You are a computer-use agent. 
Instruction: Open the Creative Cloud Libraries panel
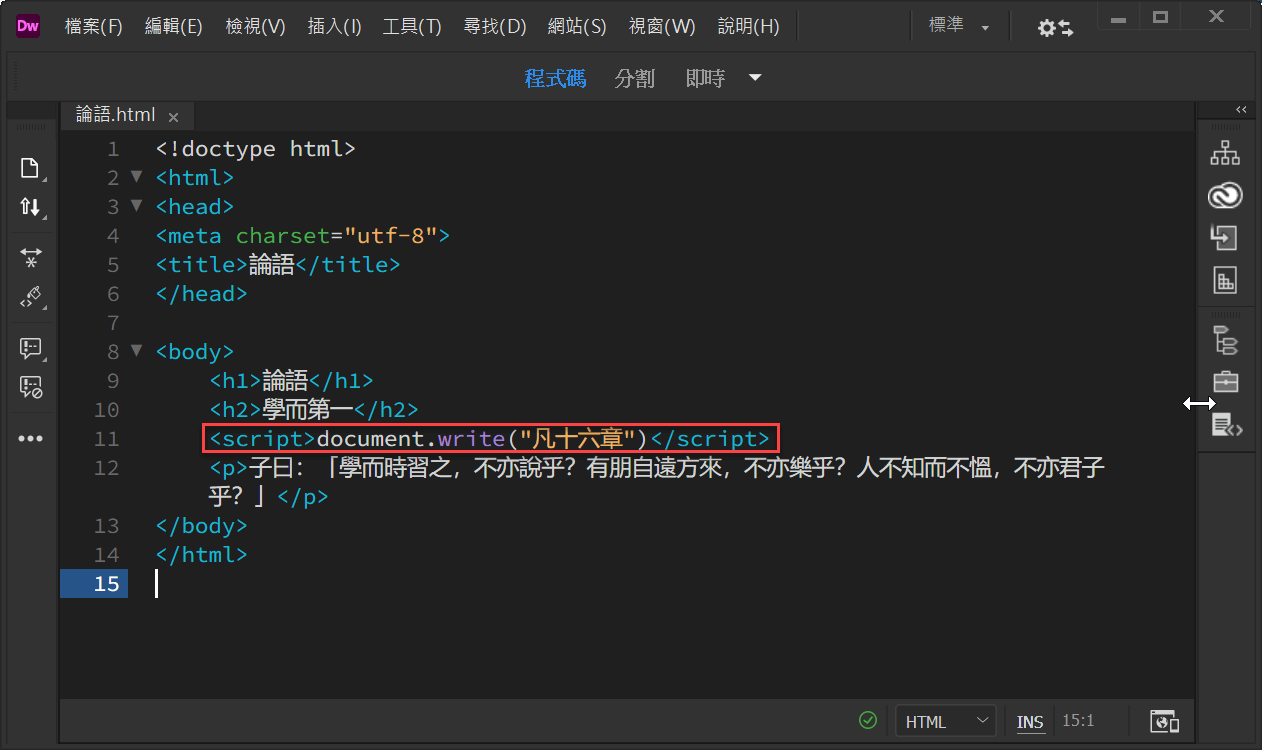pos(1225,195)
